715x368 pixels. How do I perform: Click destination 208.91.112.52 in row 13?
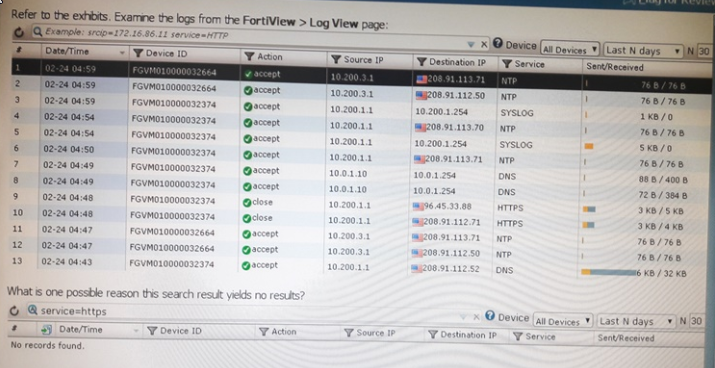pyautogui.click(x=451, y=269)
